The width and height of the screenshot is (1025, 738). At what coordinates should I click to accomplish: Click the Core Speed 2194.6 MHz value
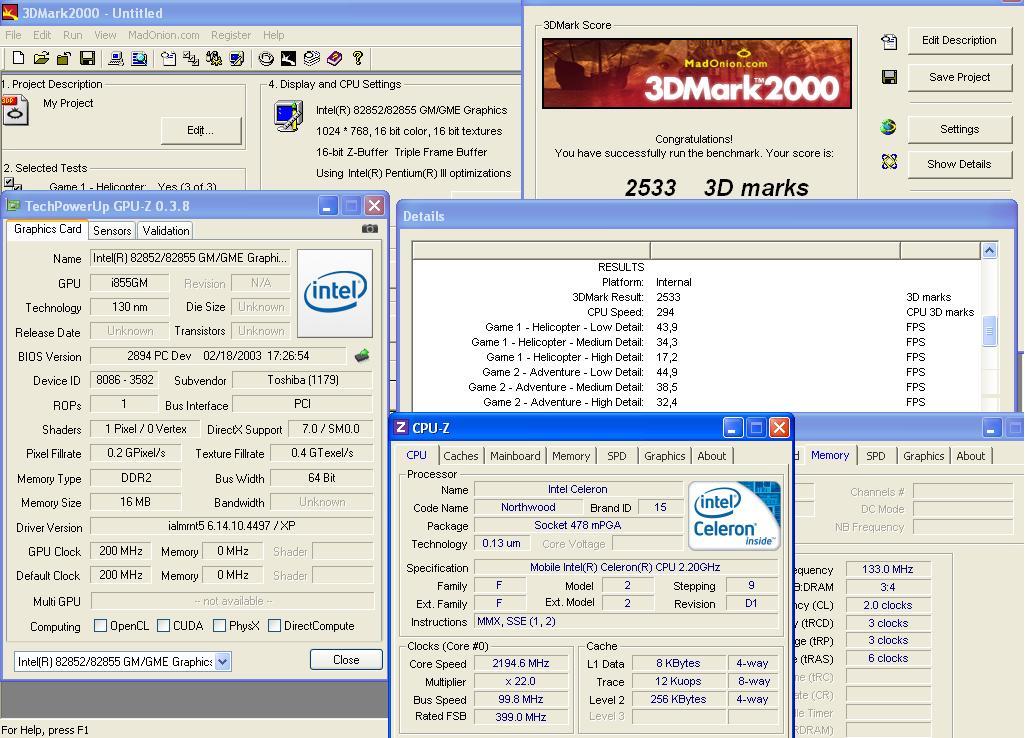[521, 663]
